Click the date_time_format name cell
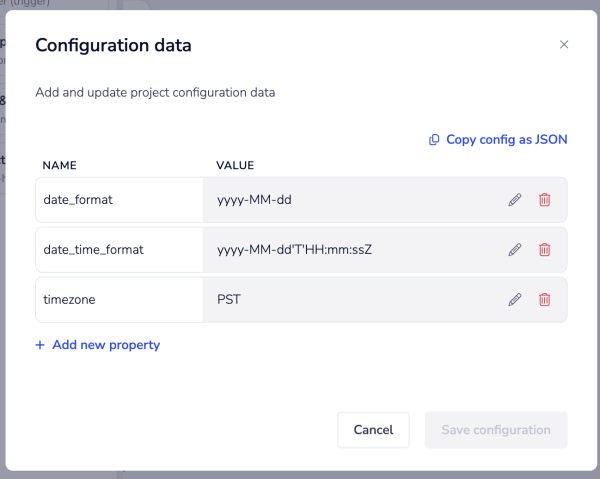The width and height of the screenshot is (600, 479). (x=119, y=249)
